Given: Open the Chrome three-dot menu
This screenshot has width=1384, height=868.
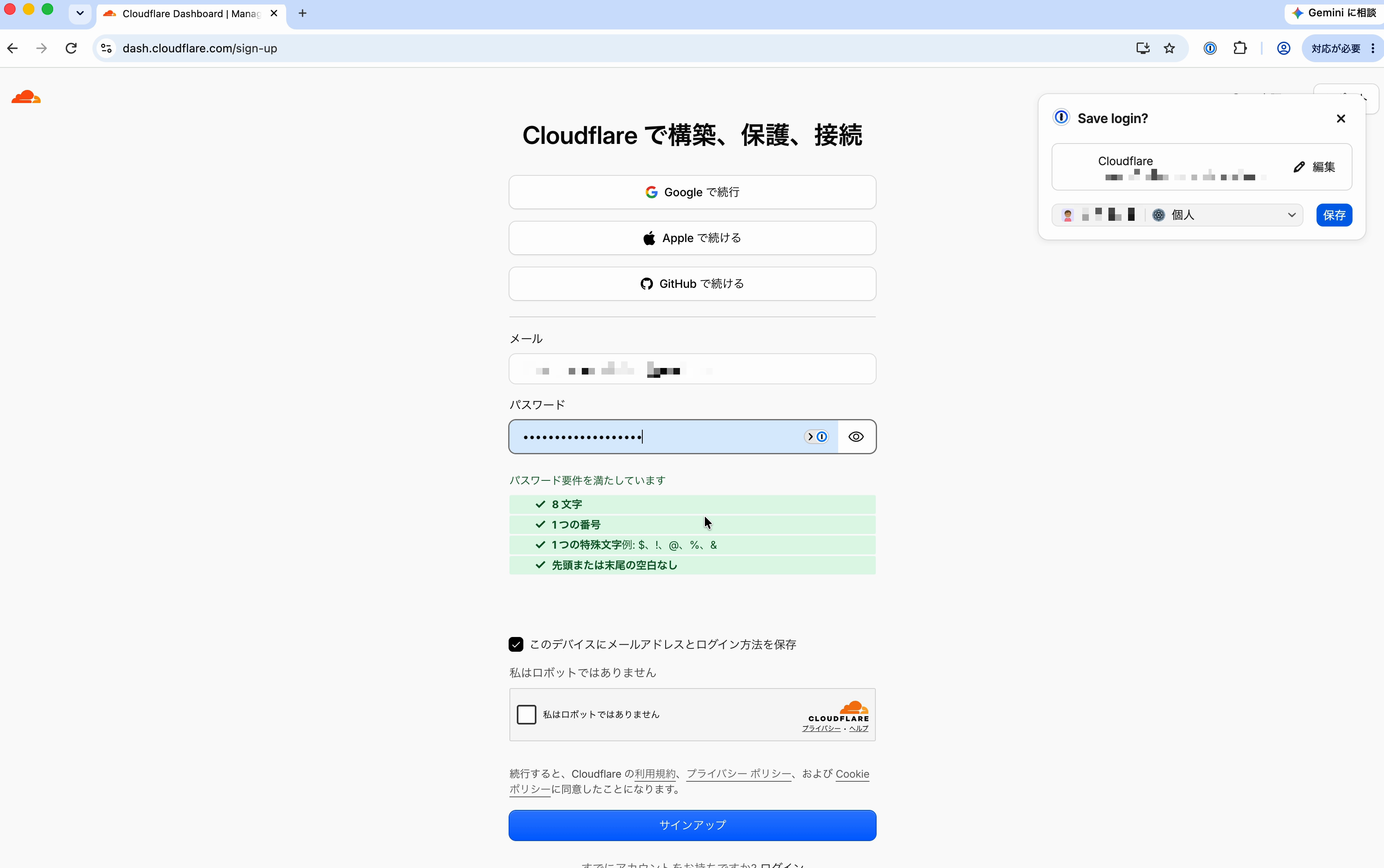Looking at the screenshot, I should tap(1373, 48).
